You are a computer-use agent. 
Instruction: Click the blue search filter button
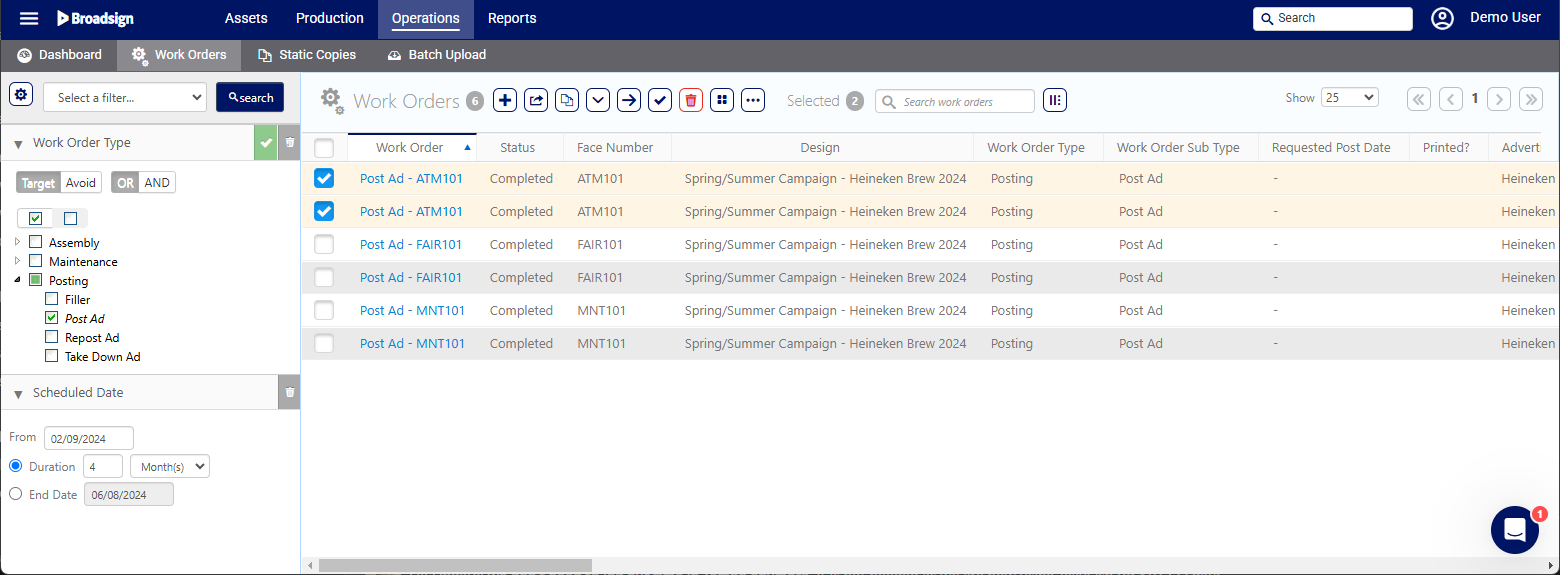click(x=250, y=97)
